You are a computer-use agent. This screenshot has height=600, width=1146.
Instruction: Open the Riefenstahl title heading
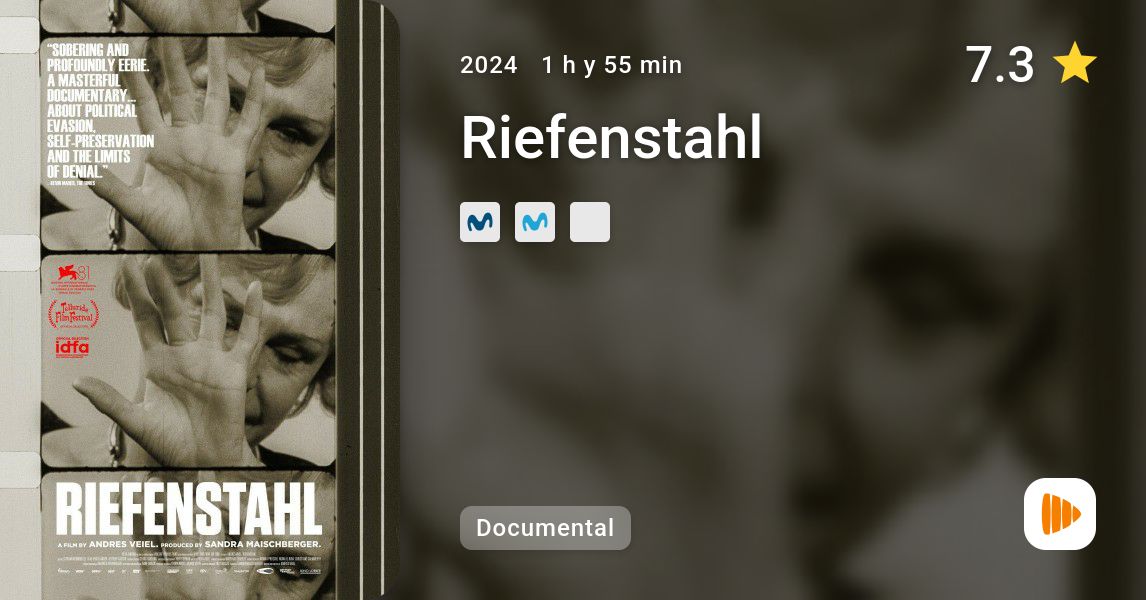click(x=611, y=137)
